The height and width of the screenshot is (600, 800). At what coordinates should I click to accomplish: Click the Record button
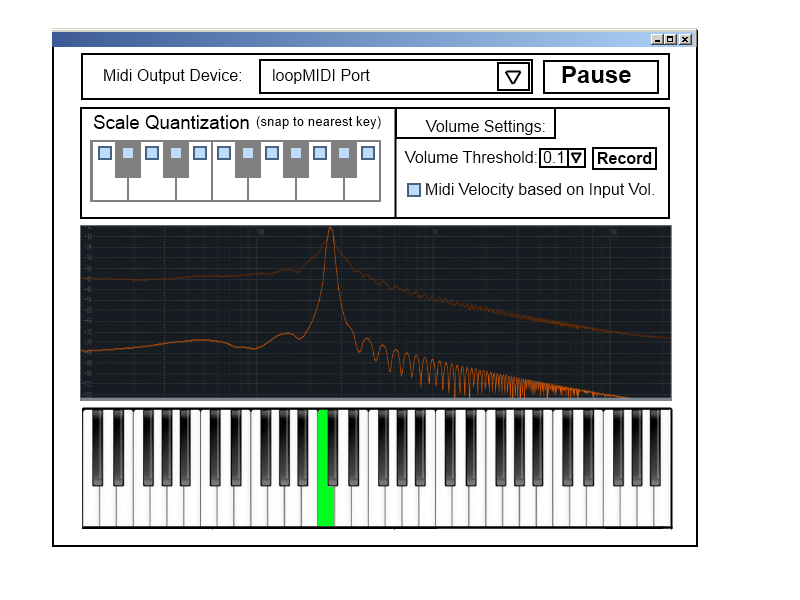point(624,158)
